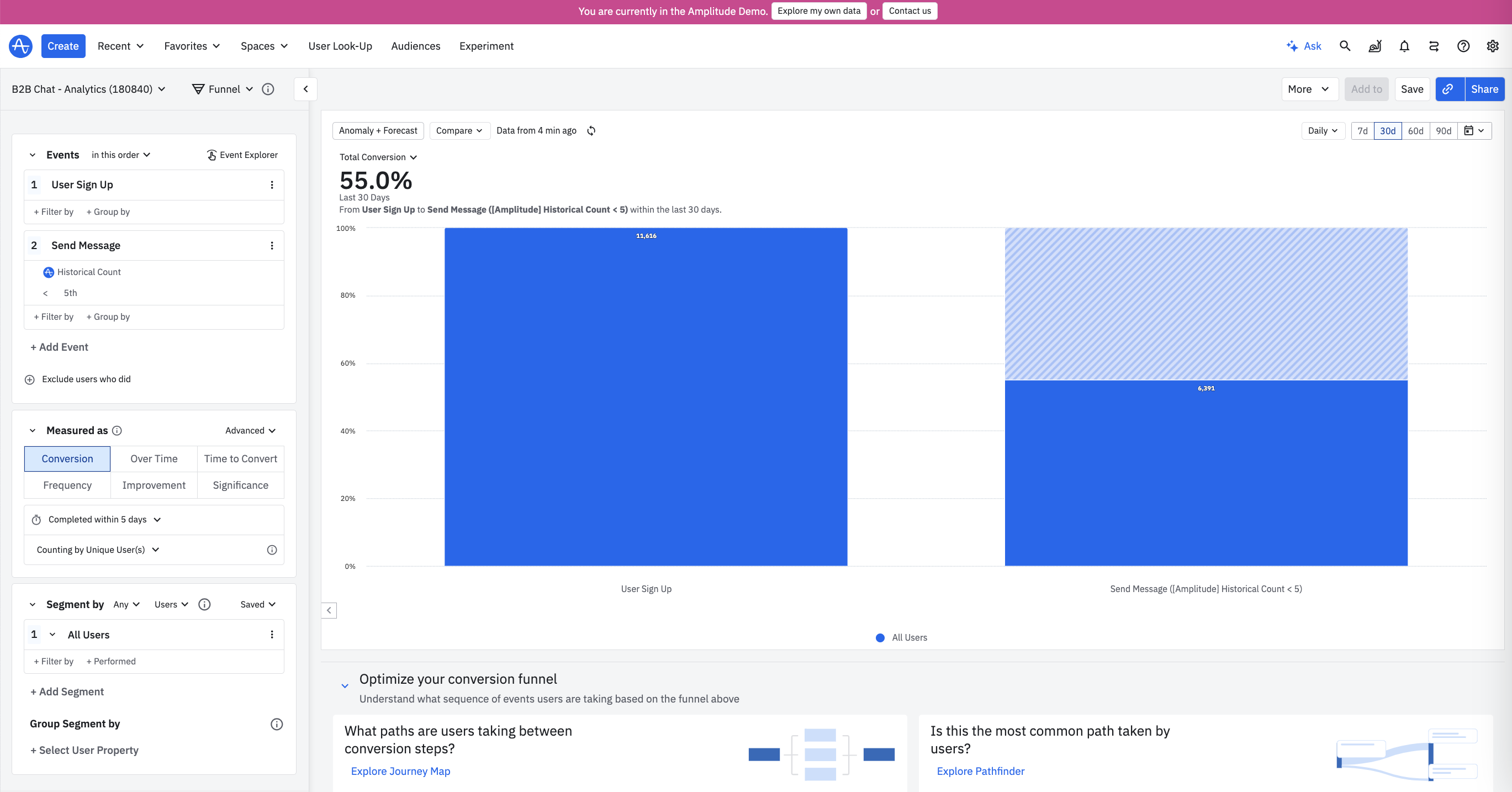Open the custom date range calendar picker
The image size is (1512, 792).
pos(1474,130)
